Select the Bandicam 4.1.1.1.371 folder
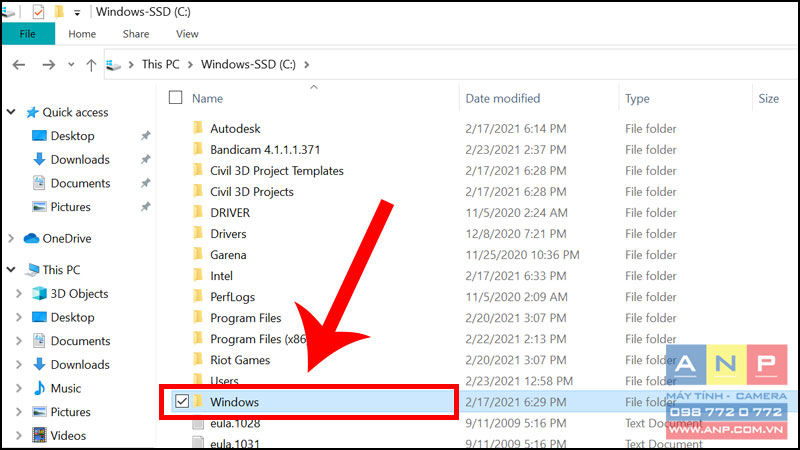Screen dimensions: 800x450 265,149
